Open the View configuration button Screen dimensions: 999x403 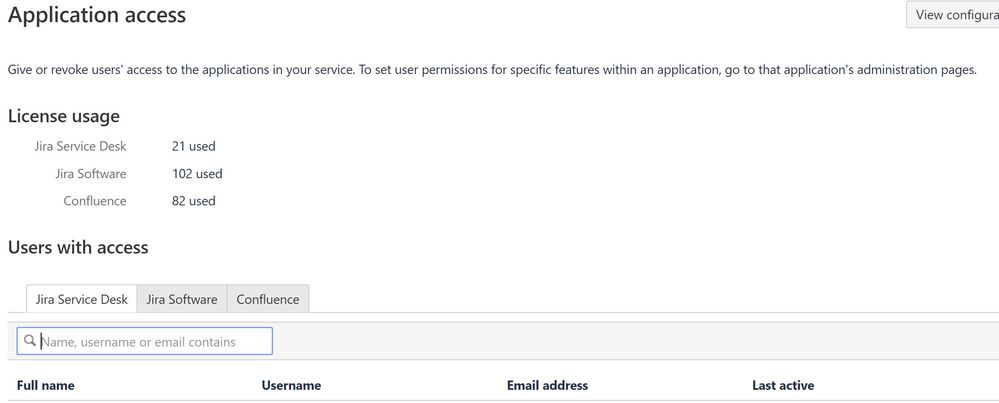pyautogui.click(x=952, y=15)
